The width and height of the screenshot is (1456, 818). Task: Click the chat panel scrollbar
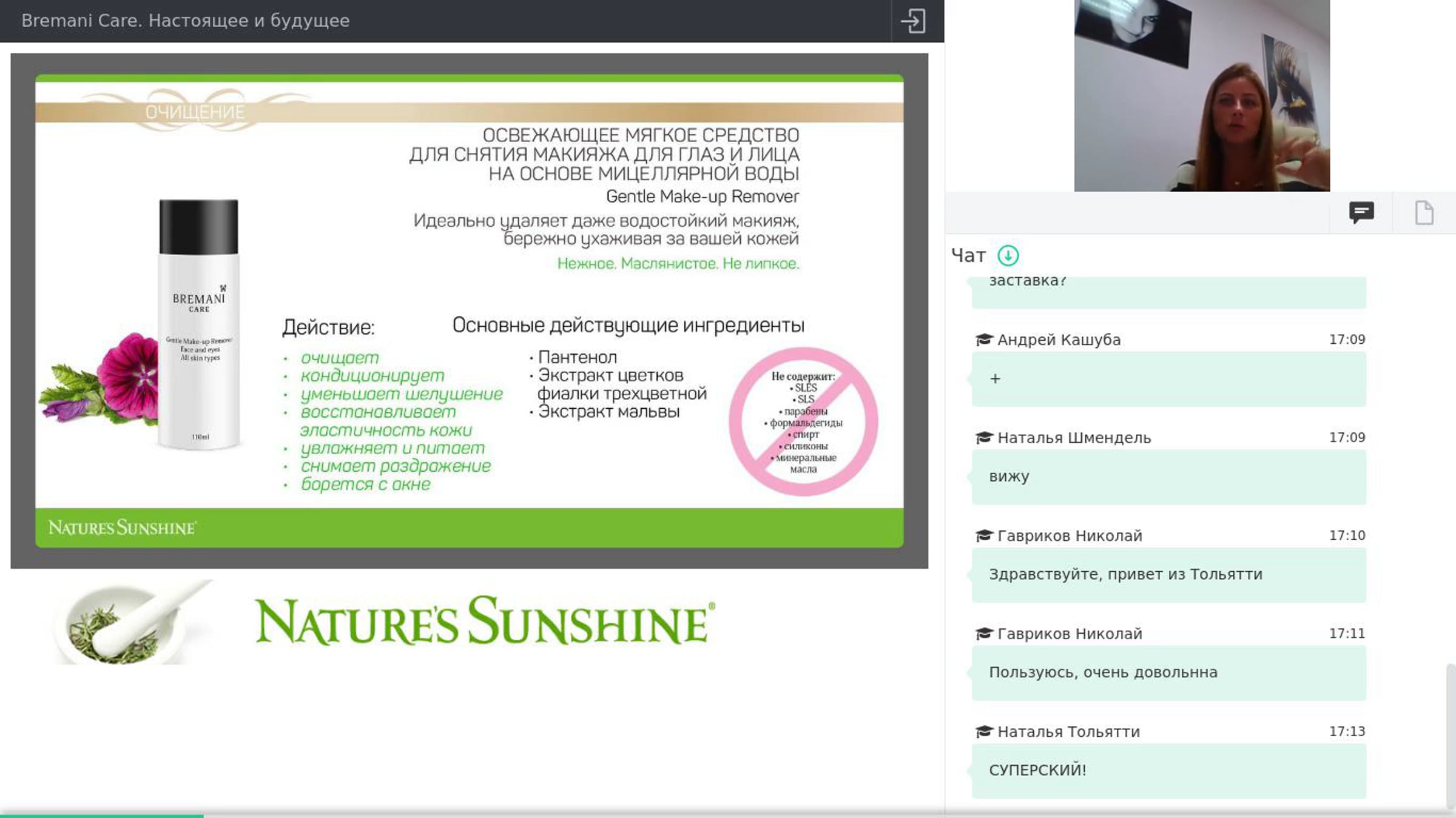(1451, 737)
